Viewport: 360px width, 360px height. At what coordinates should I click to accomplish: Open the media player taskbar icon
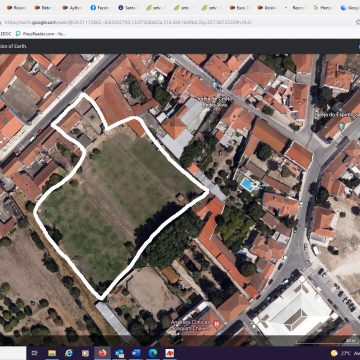(85, 353)
